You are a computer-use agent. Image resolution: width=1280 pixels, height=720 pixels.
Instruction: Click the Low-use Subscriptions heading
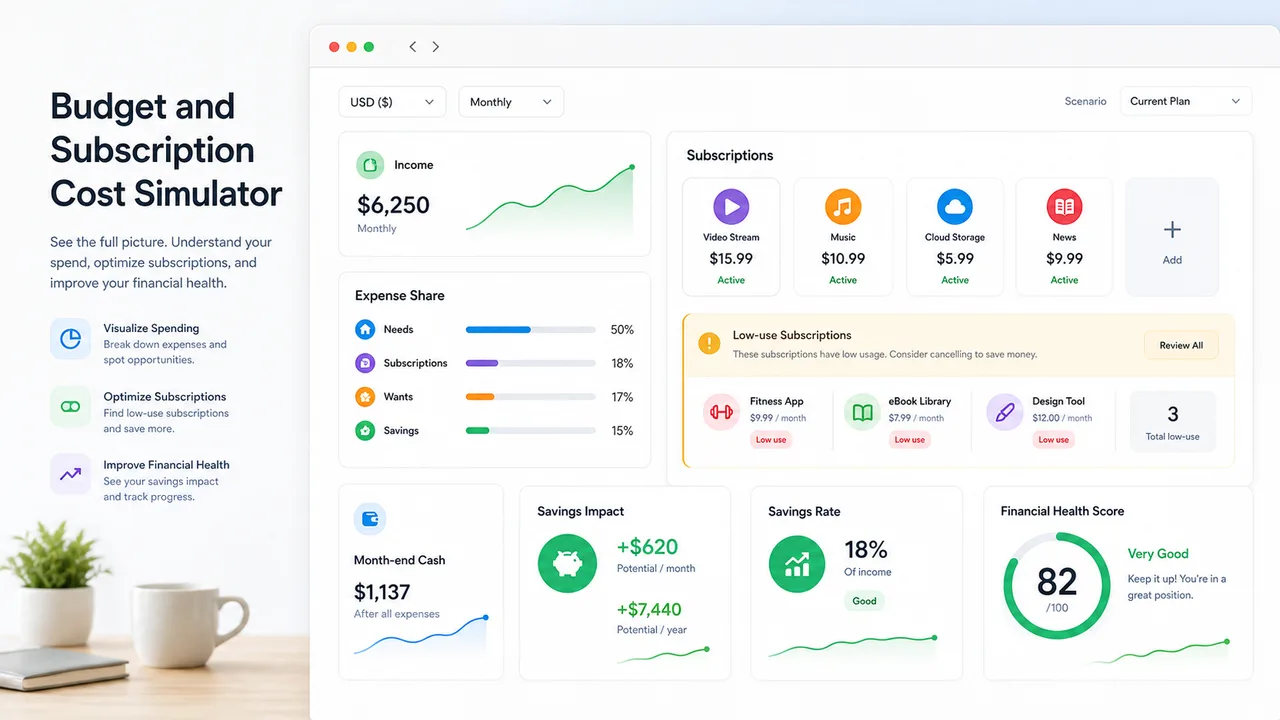click(792, 335)
